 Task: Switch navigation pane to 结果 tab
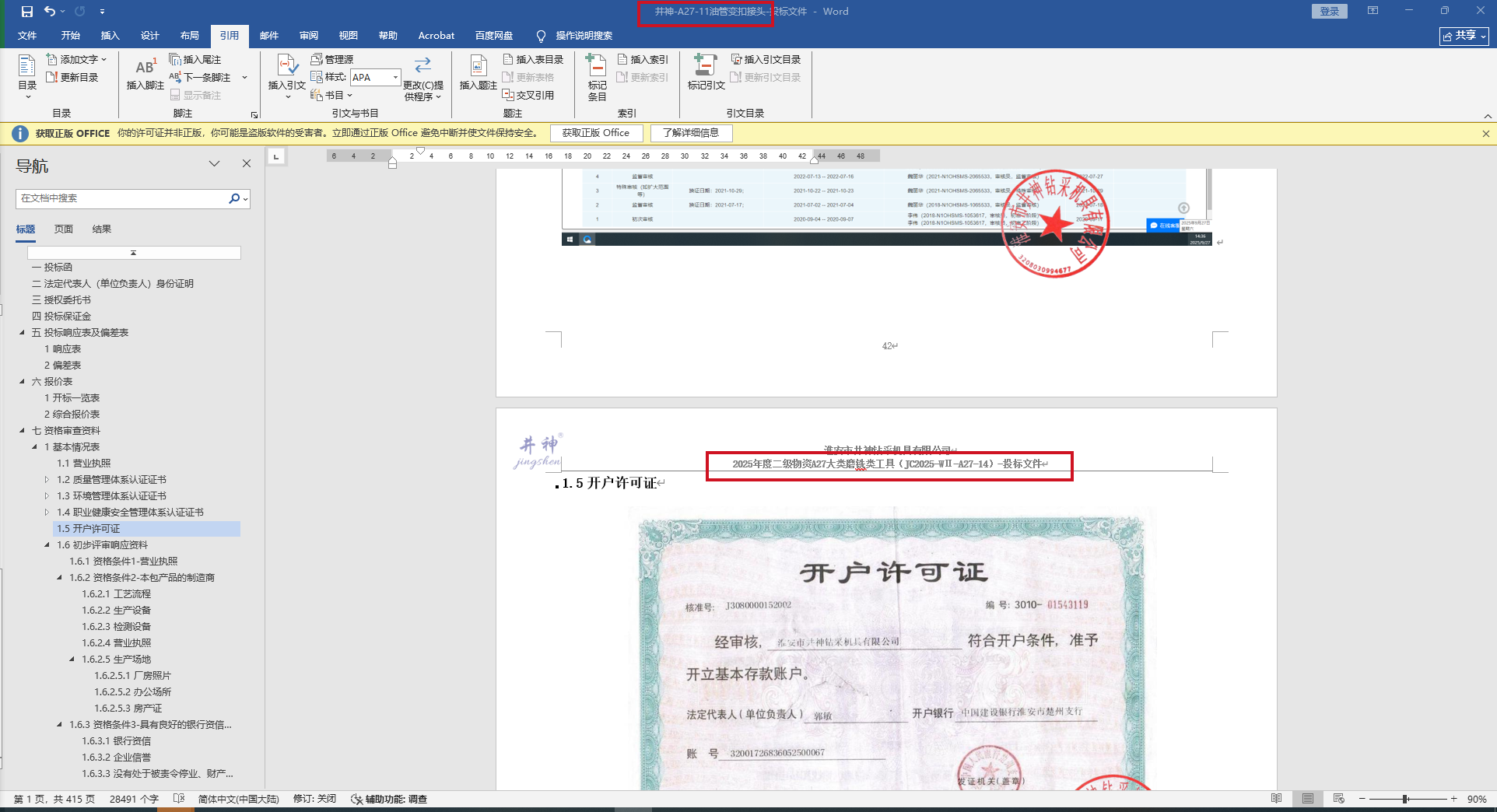[x=102, y=229]
